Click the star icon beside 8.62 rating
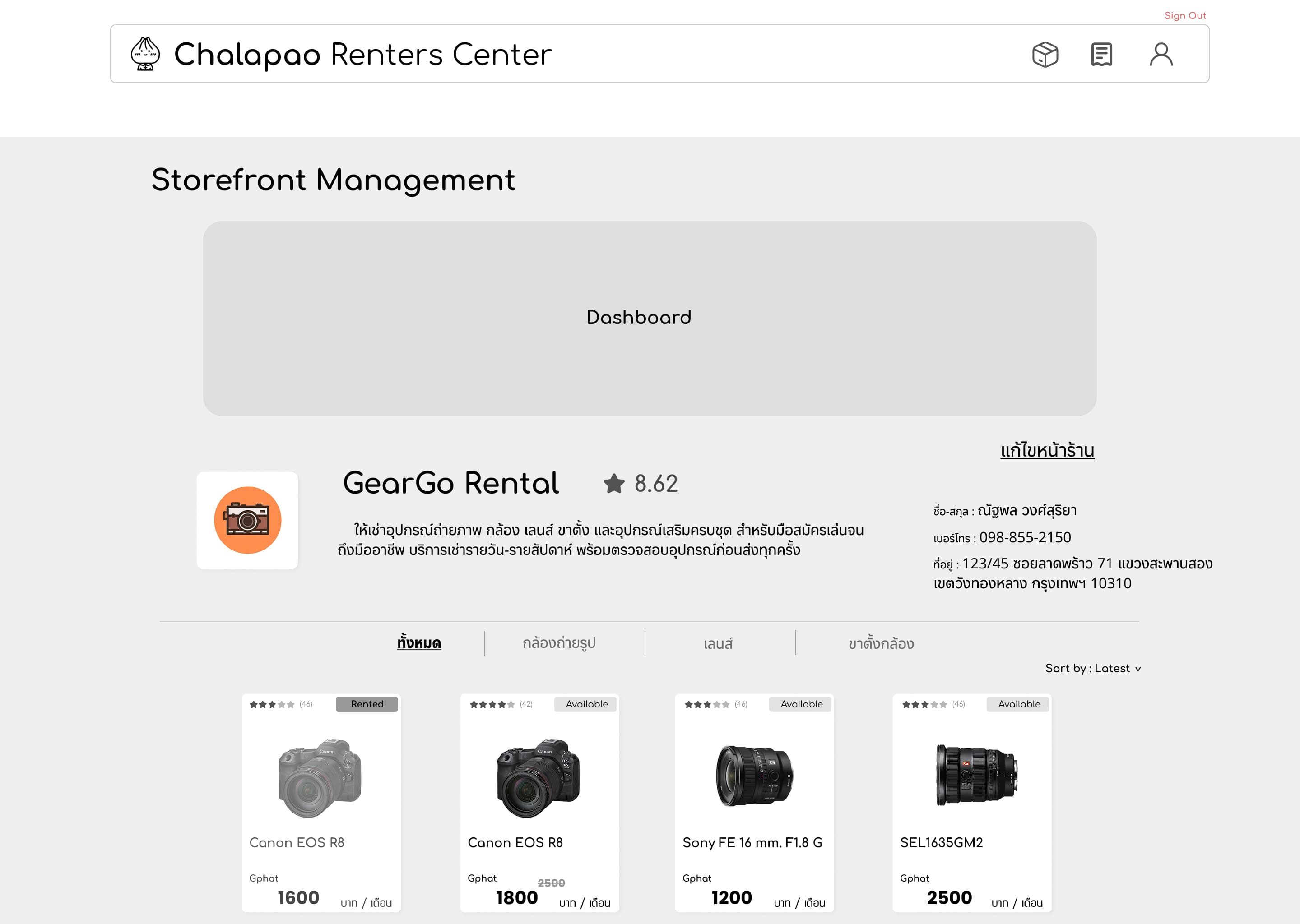Screen dimensions: 1300x924 coord(614,484)
